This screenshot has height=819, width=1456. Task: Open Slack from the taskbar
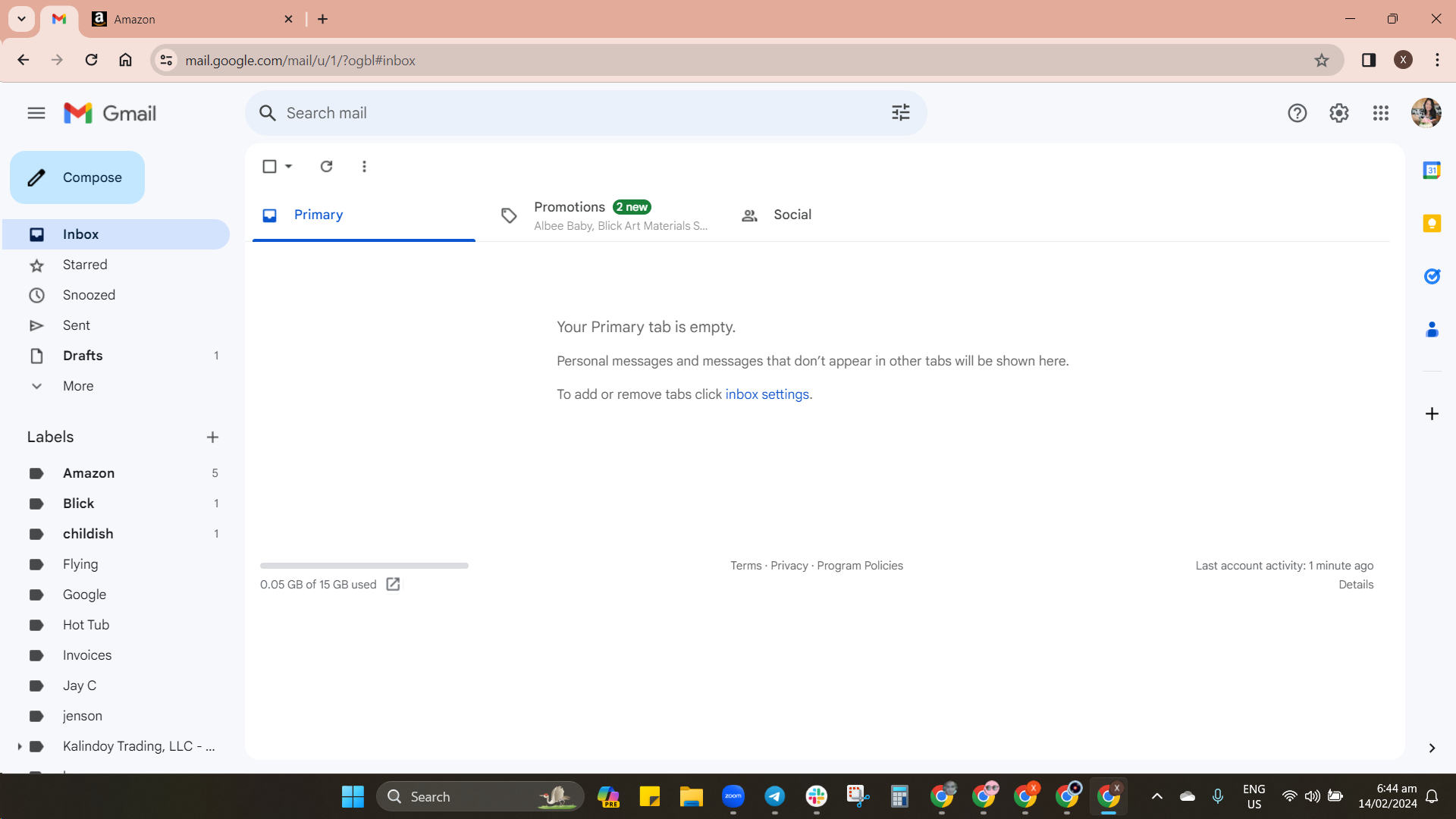pyautogui.click(x=816, y=796)
